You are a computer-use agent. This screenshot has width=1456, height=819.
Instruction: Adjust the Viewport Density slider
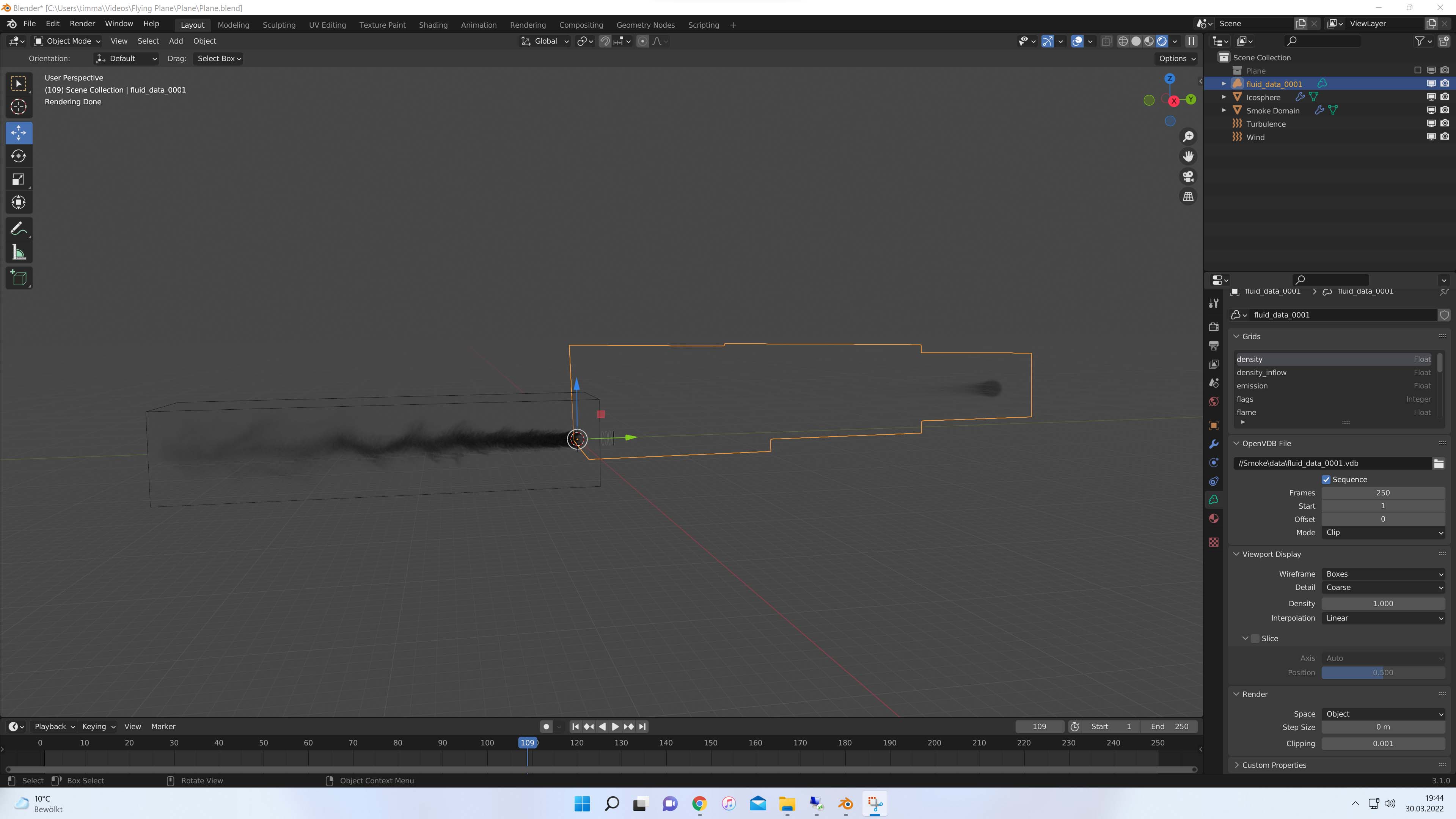tap(1383, 604)
